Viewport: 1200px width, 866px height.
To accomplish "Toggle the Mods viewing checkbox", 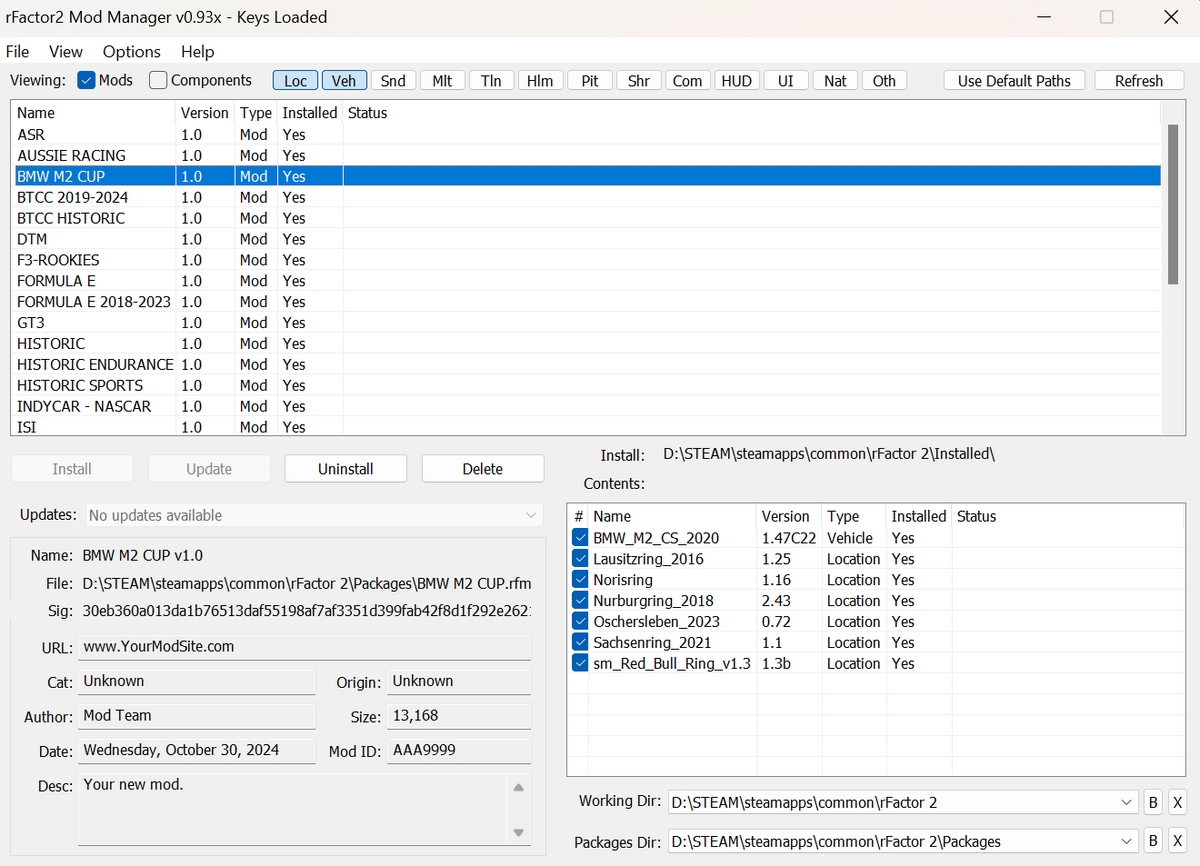I will point(86,80).
